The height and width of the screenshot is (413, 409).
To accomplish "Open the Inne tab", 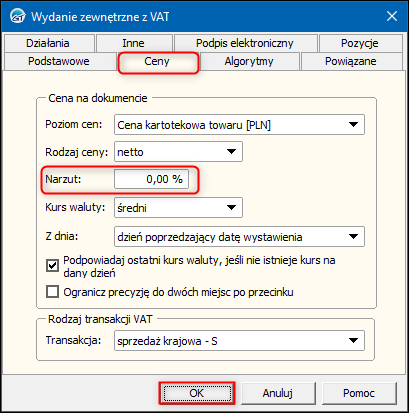I will click(134, 43).
